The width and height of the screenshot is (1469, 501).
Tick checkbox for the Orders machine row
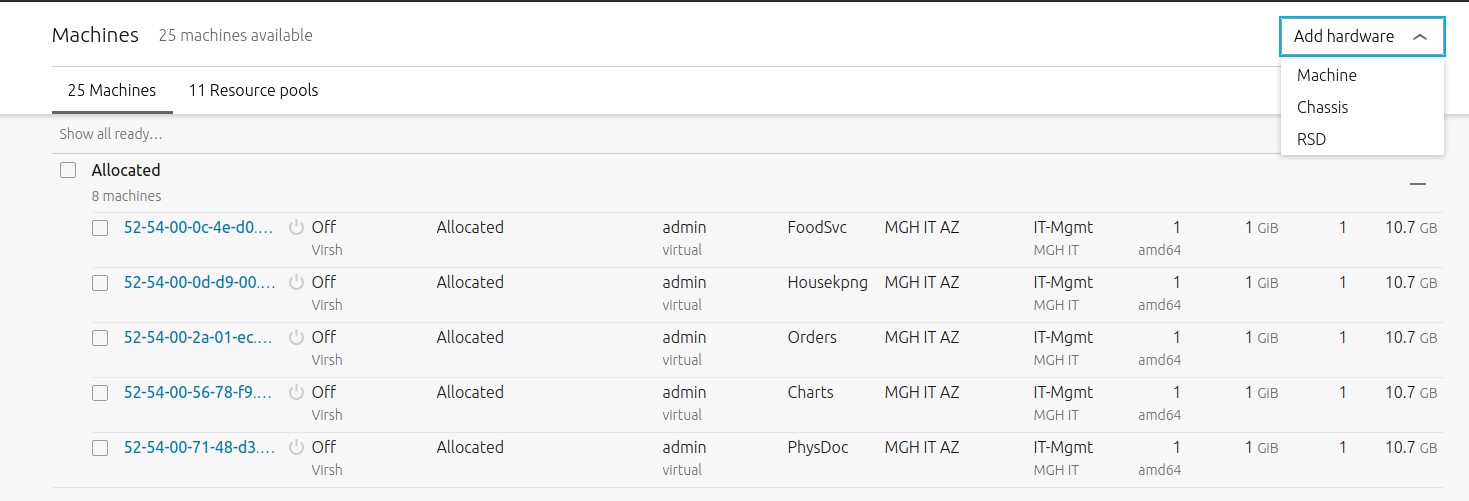[x=100, y=338]
